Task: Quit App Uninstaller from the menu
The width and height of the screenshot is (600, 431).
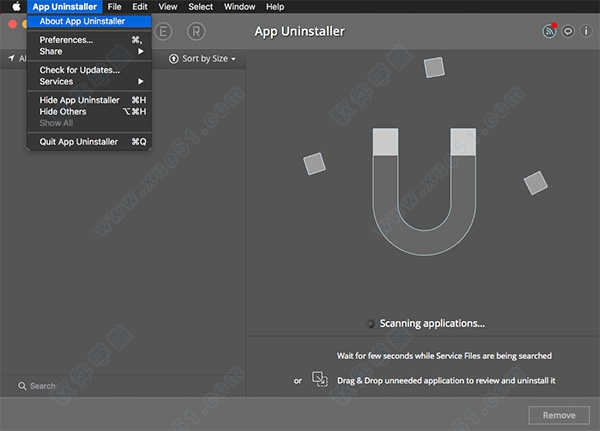Action: pos(89,142)
